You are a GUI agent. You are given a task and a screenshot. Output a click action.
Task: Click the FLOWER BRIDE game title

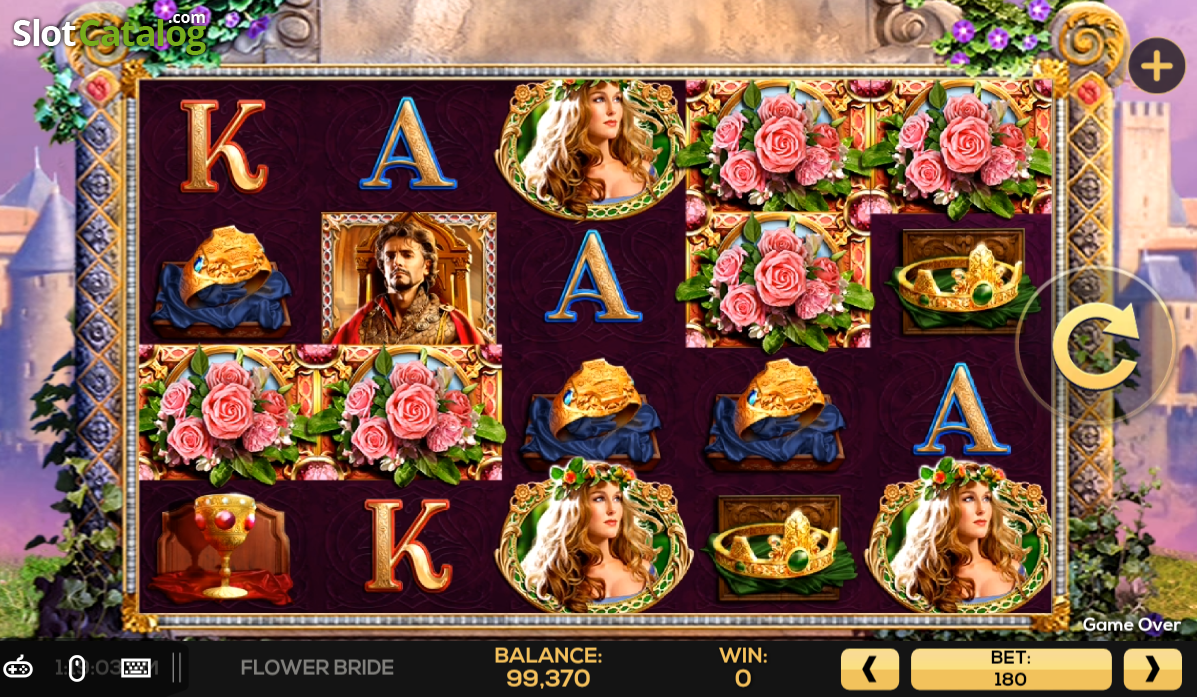pos(317,668)
